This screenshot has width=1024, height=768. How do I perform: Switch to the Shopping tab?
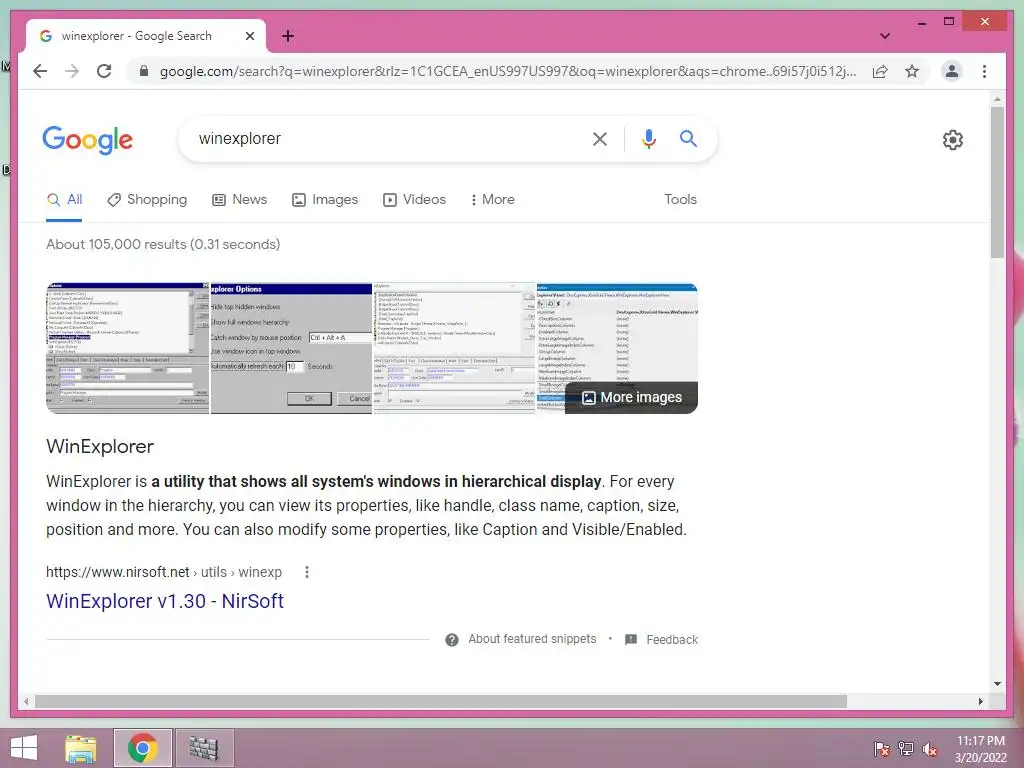click(x=147, y=200)
